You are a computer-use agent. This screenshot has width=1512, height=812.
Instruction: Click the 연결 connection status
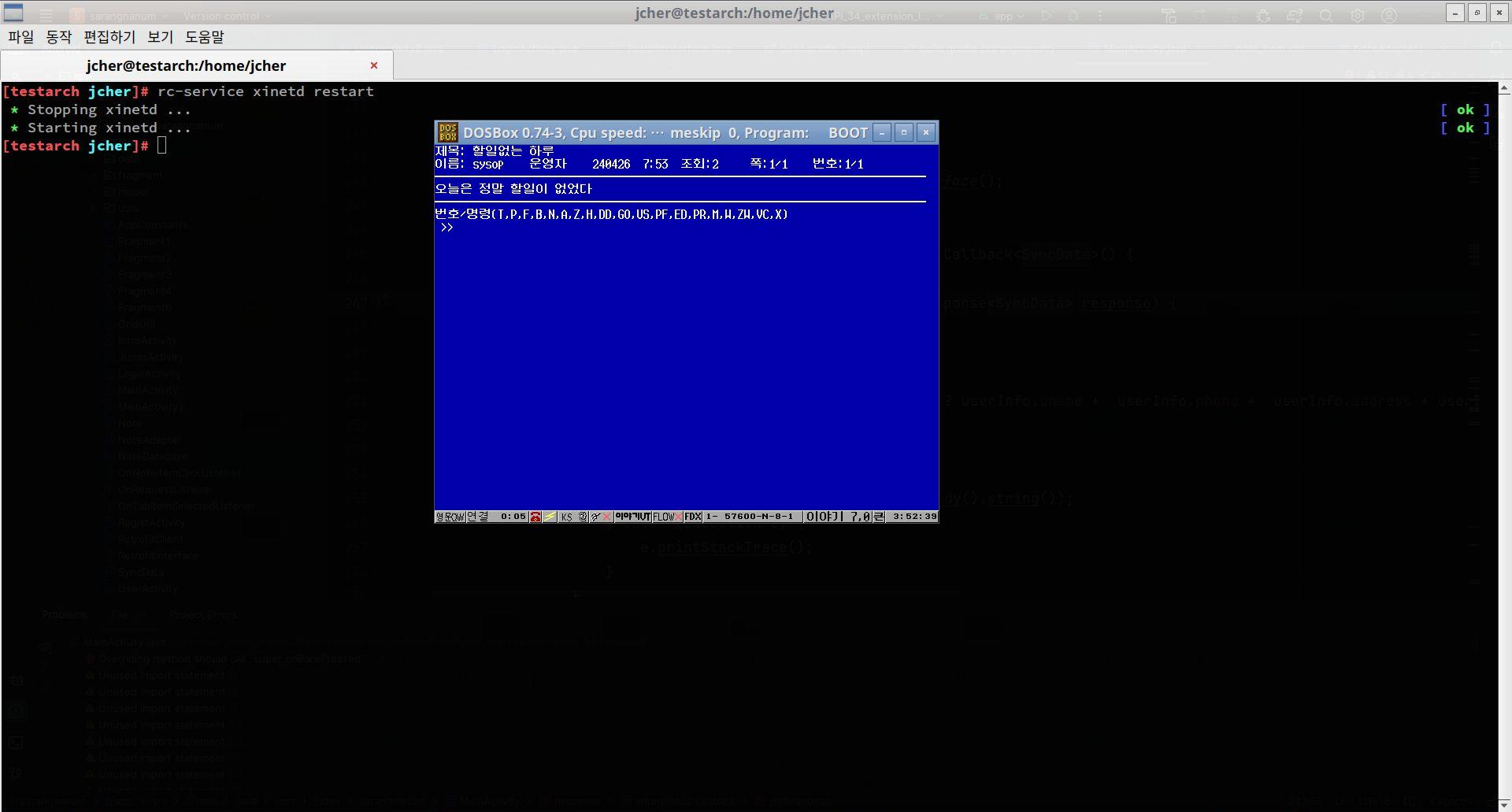point(478,517)
